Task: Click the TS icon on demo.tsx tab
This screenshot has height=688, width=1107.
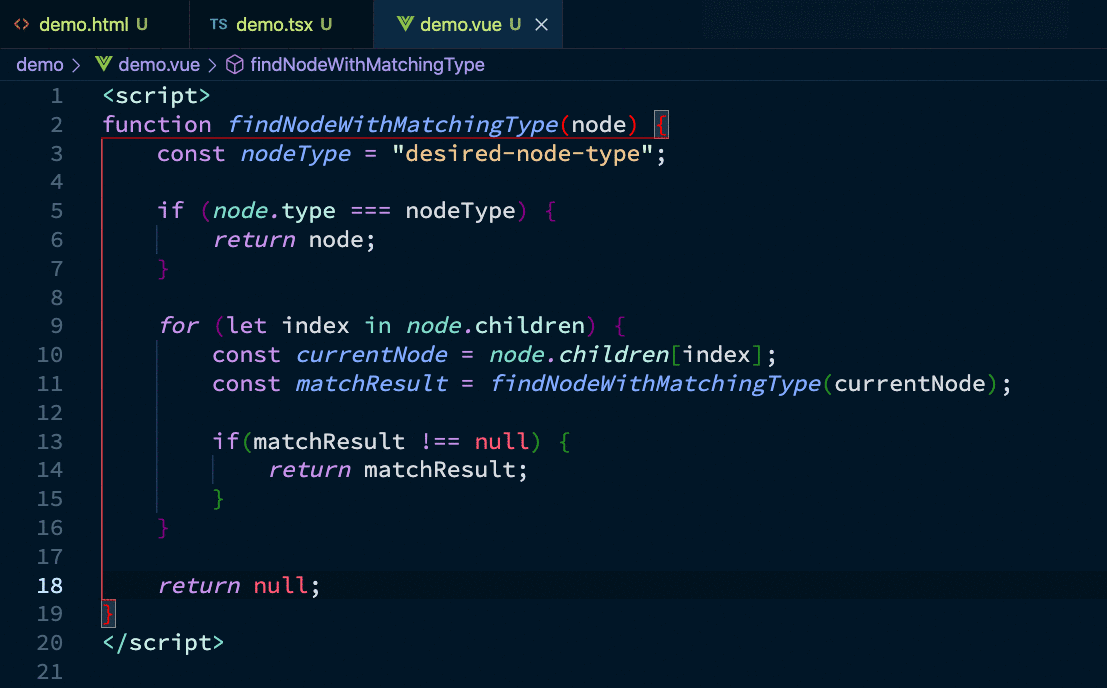Action: (218, 24)
